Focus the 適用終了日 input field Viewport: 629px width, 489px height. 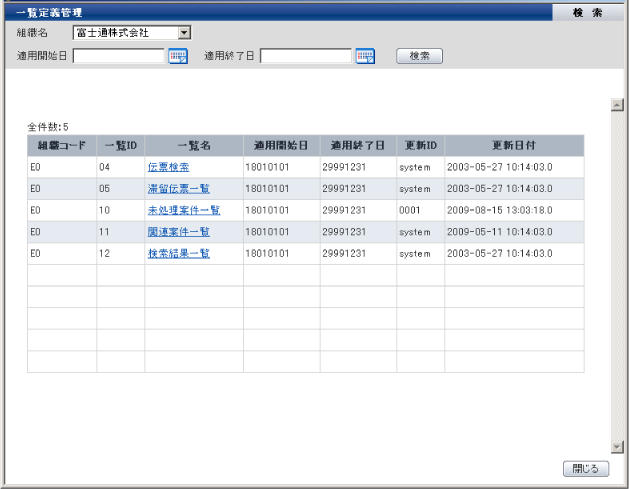[306, 56]
